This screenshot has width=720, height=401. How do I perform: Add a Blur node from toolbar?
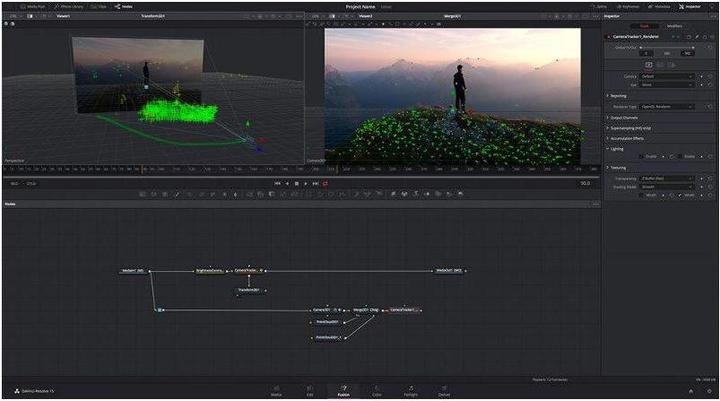tap(236, 194)
